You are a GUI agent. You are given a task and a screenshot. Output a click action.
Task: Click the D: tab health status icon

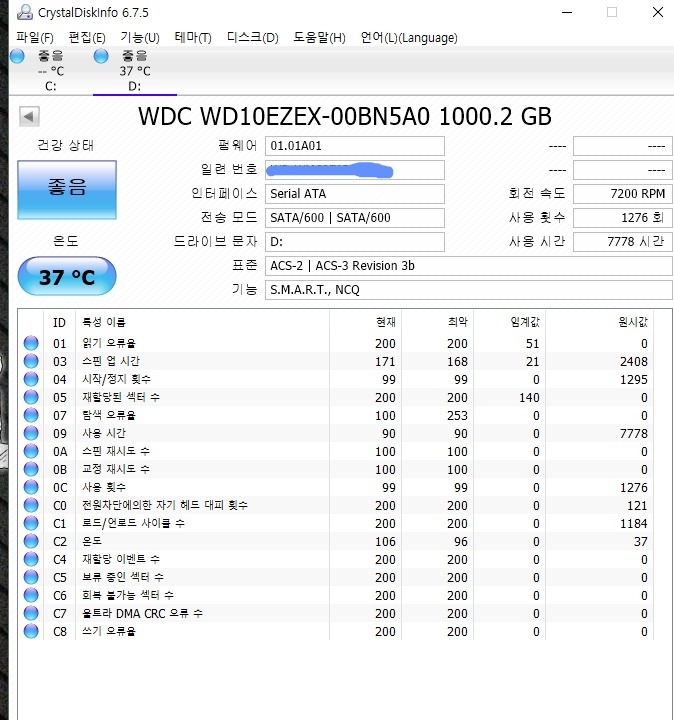[x=101, y=56]
